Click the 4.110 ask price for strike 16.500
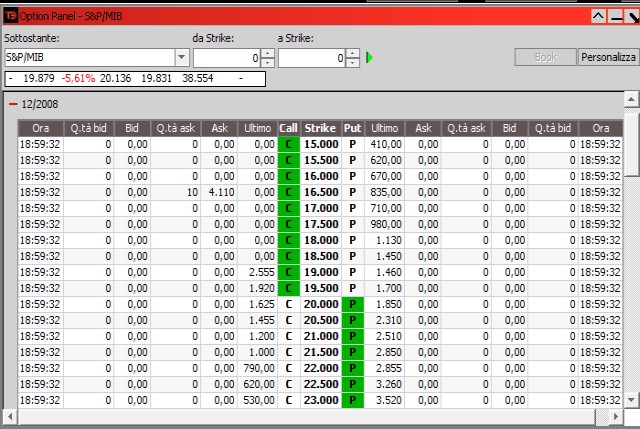 tap(219, 192)
